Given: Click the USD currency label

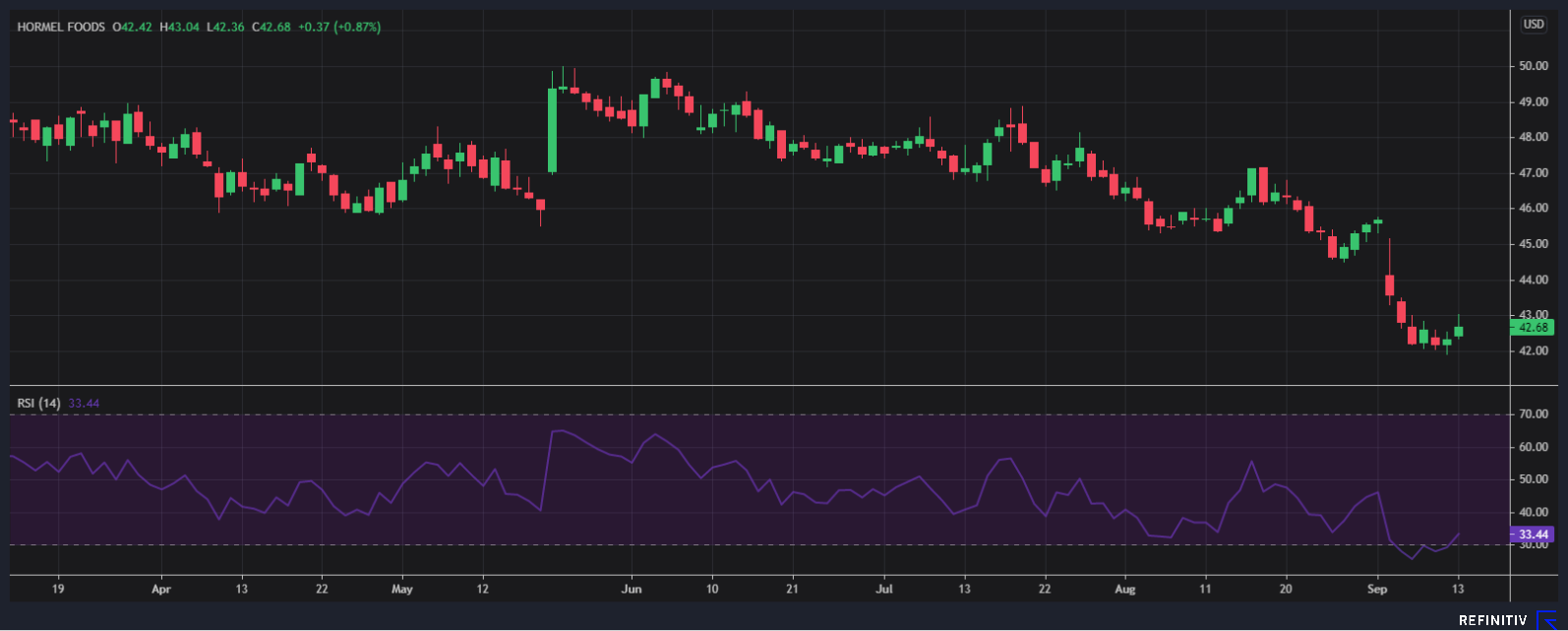Looking at the screenshot, I should point(1534,24).
